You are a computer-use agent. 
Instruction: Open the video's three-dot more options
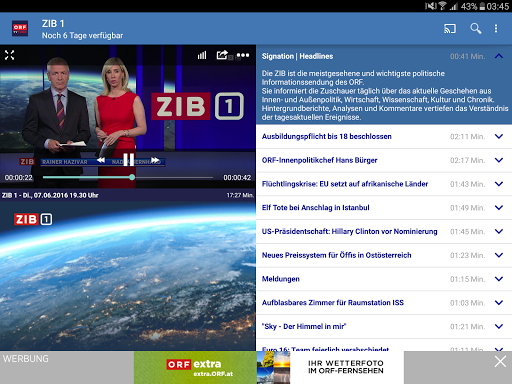pyautogui.click(x=243, y=55)
